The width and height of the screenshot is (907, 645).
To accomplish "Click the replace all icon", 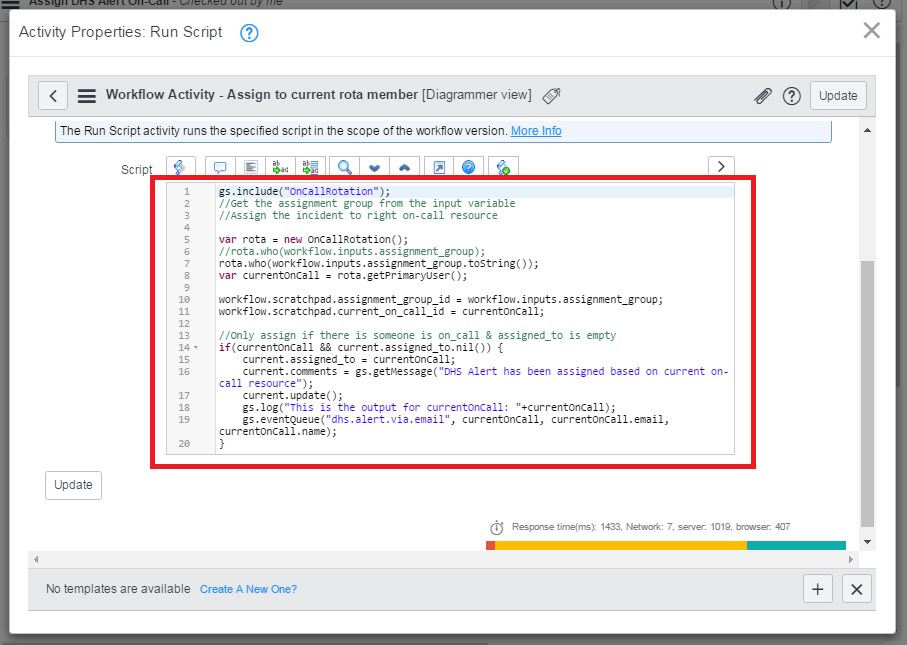I will tap(311, 167).
